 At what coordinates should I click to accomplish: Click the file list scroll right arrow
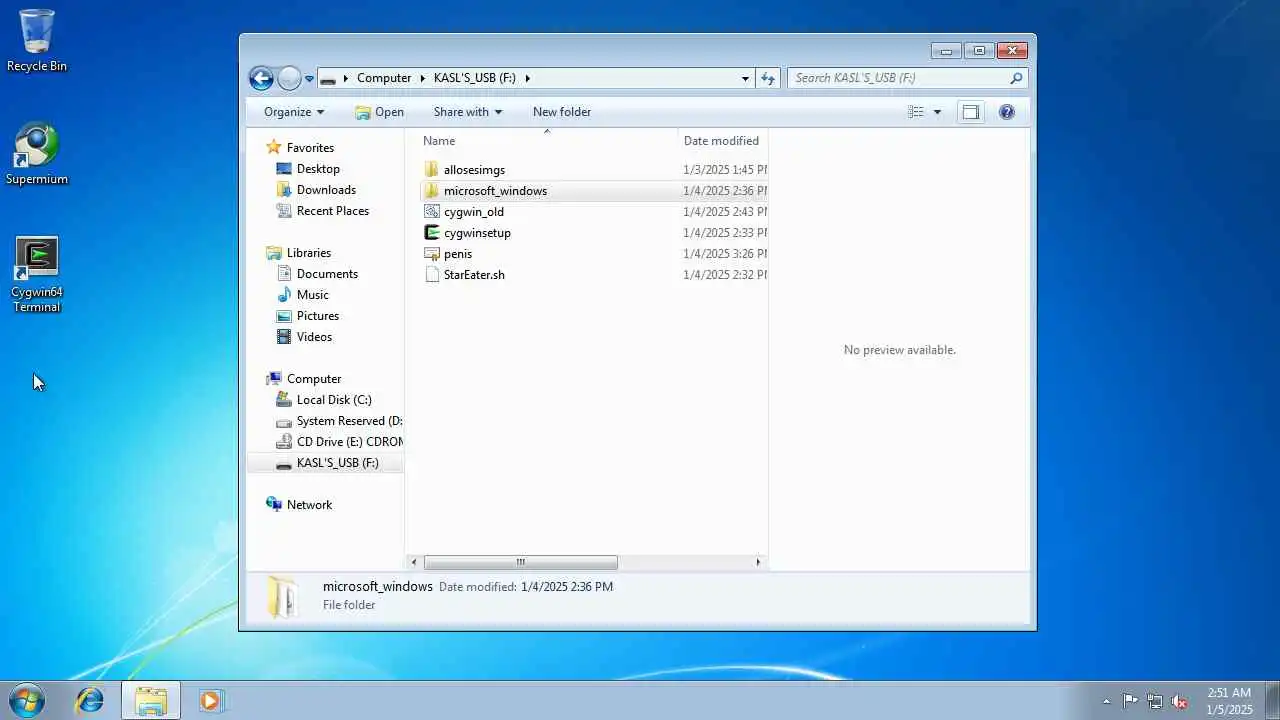(757, 562)
